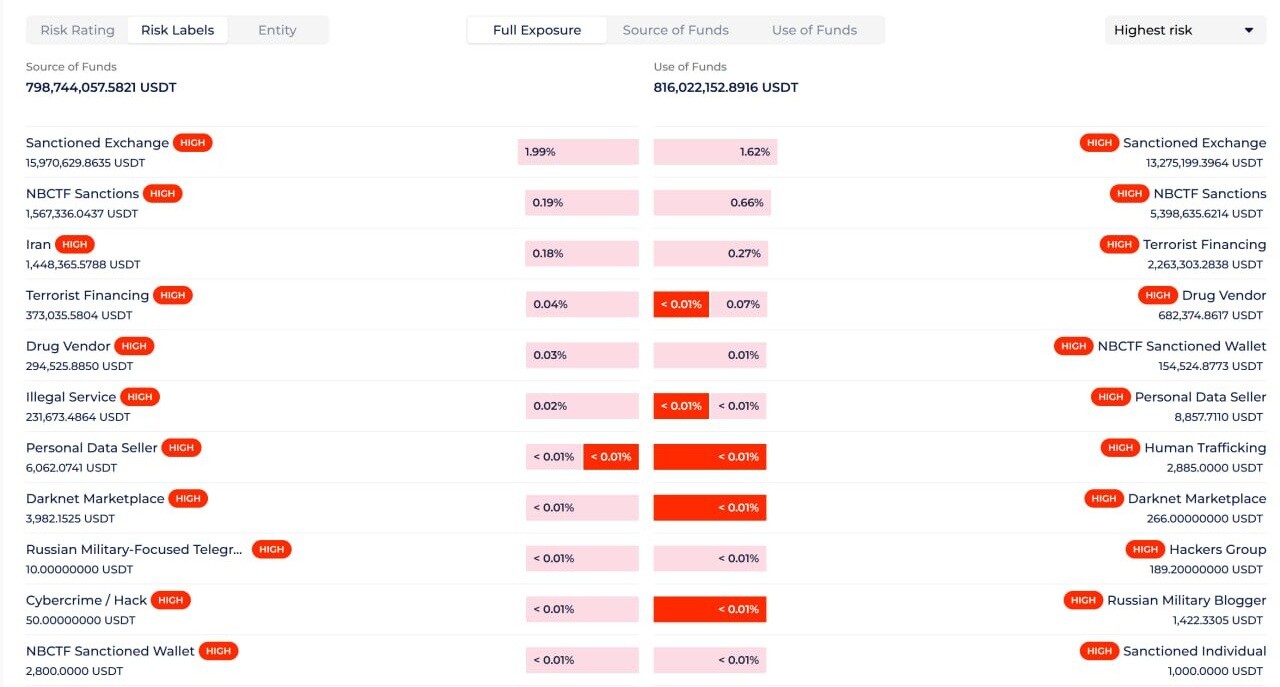
Task: Click the dropdown arrow beside Highest risk
Action: [1249, 30]
